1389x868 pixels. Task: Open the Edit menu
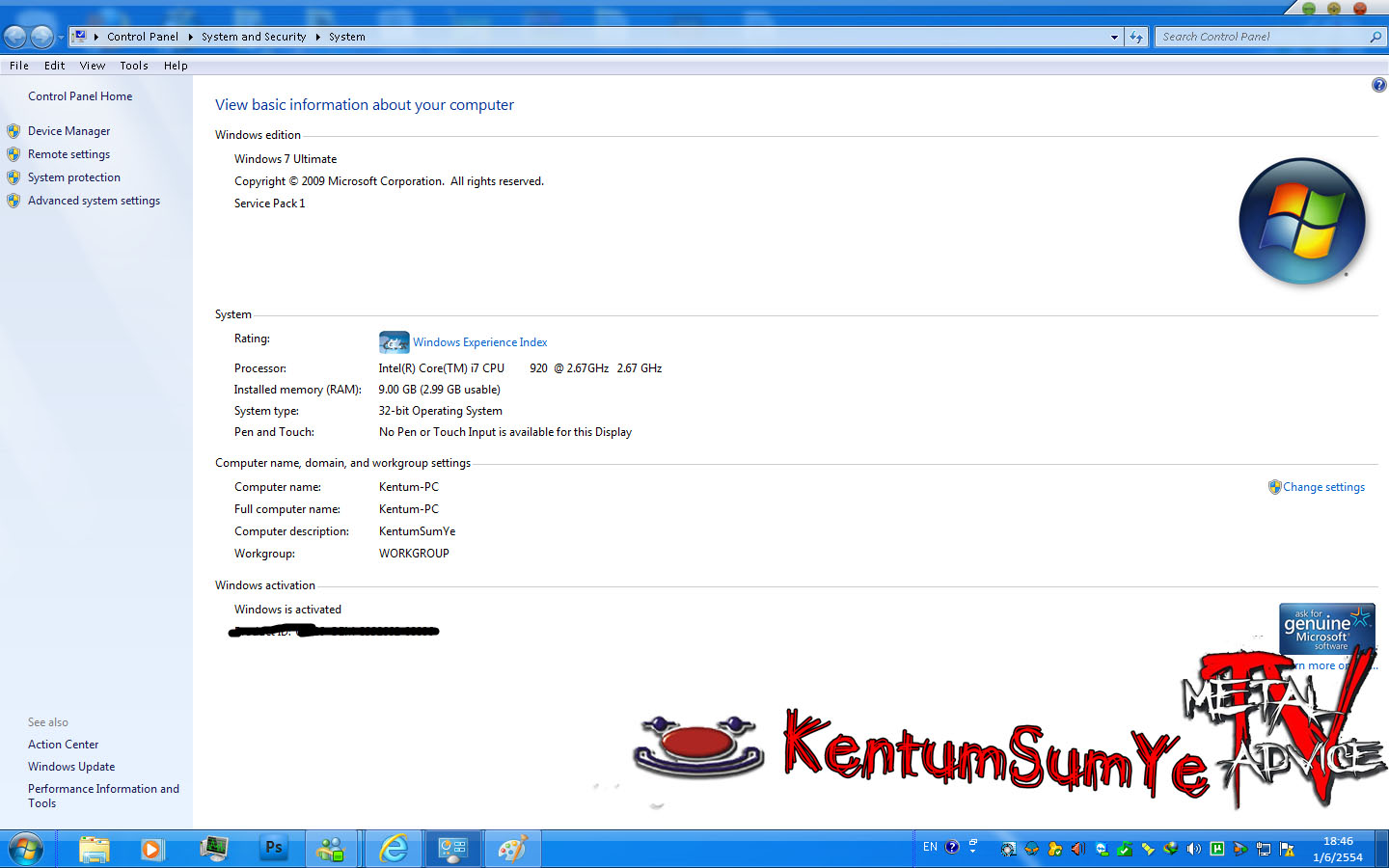[54, 66]
